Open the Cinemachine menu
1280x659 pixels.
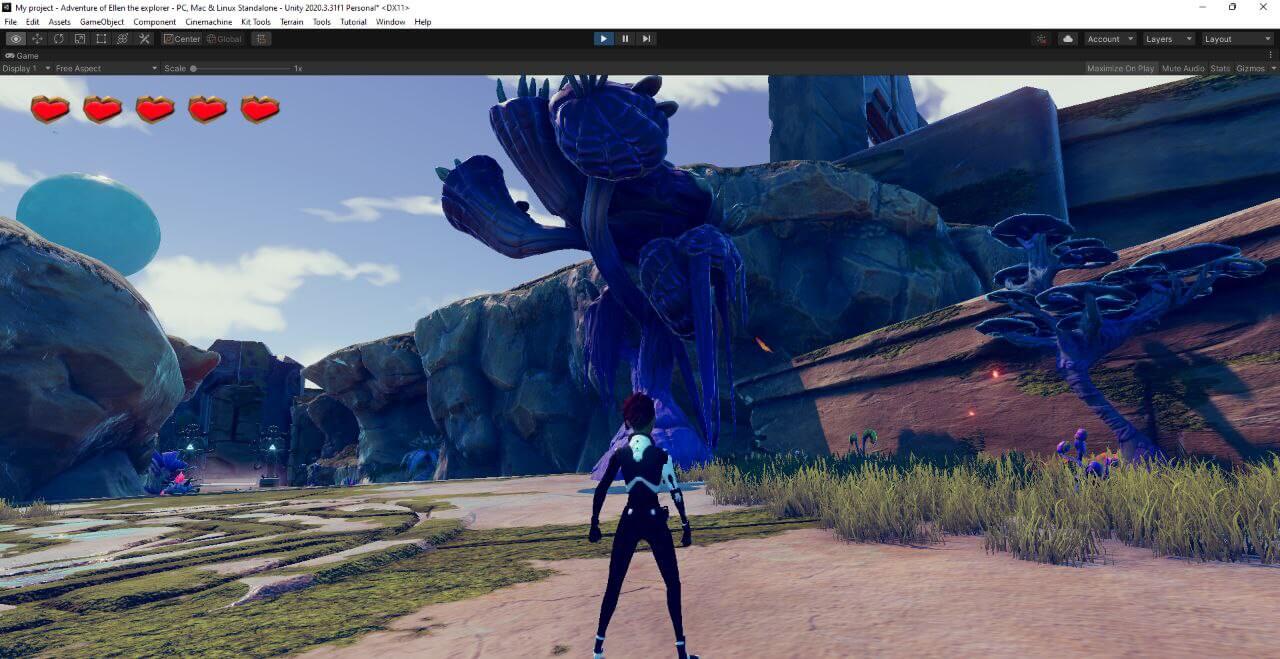208,22
